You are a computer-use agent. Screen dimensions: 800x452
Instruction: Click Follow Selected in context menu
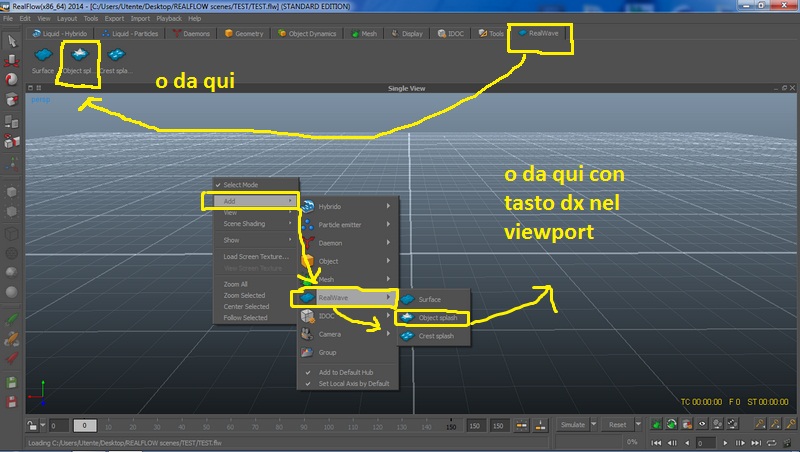(256, 318)
